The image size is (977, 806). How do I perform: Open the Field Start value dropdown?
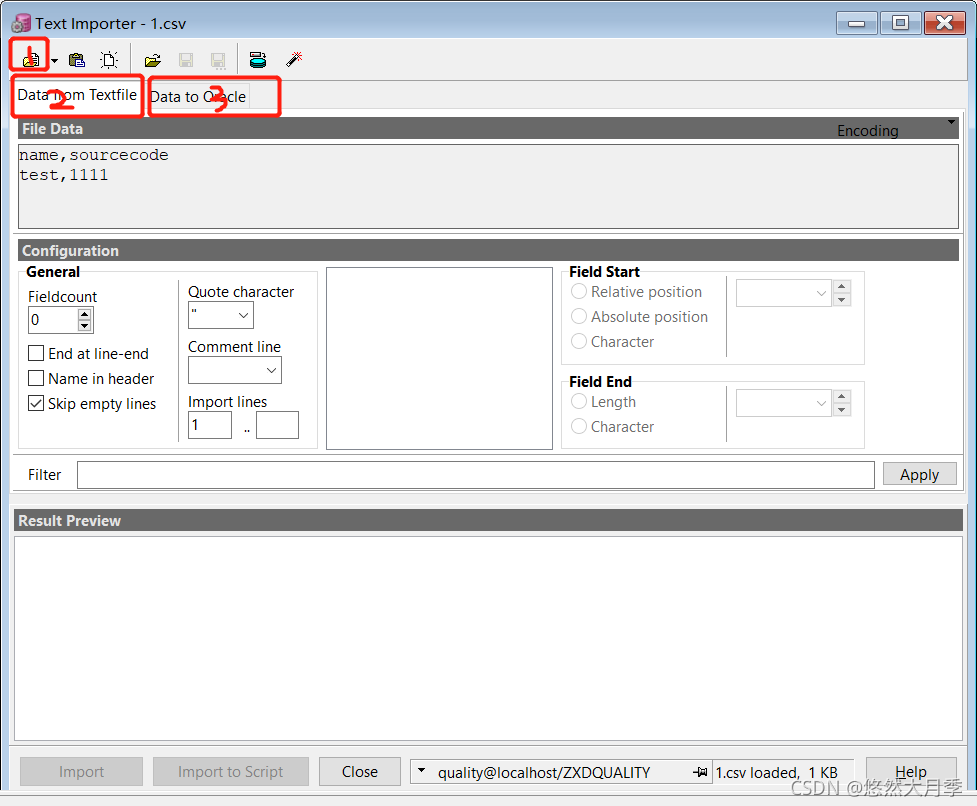tap(821, 293)
